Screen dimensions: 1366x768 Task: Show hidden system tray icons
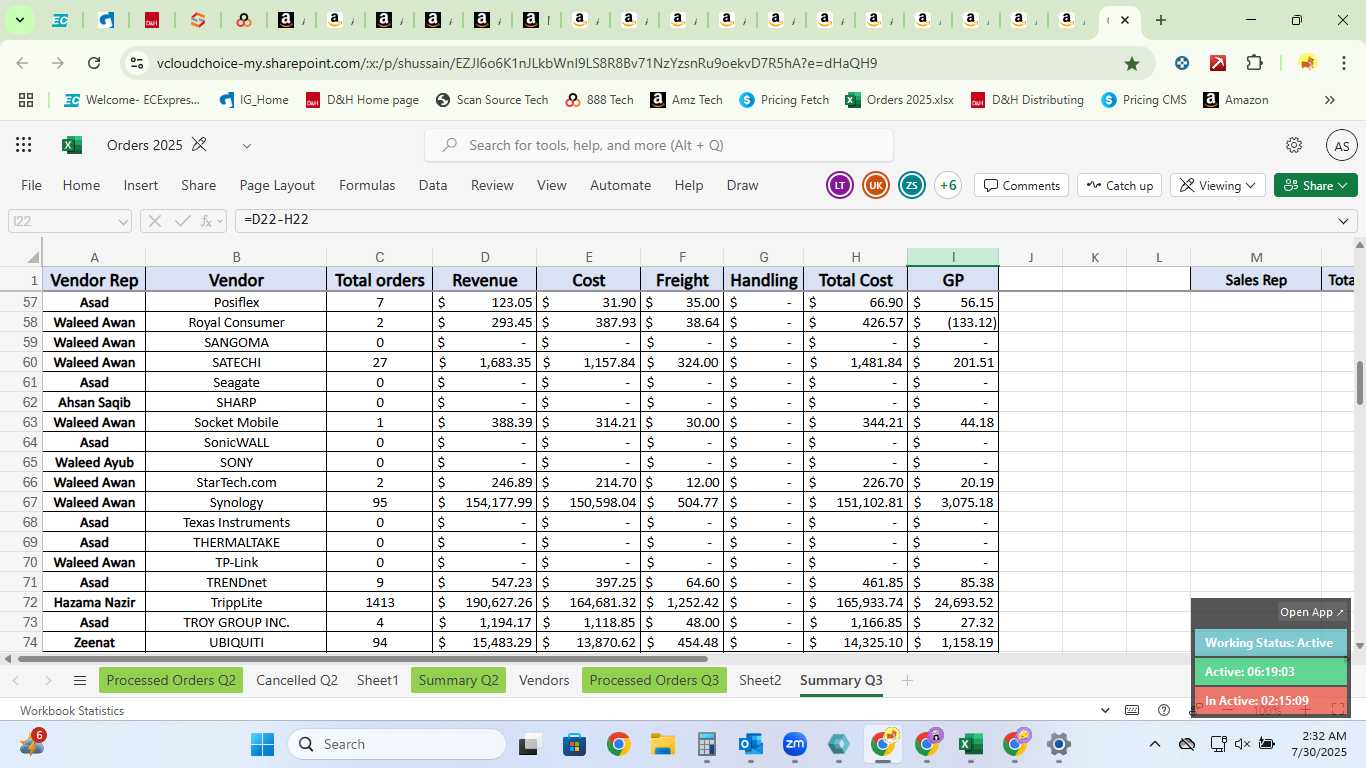coord(1154,744)
